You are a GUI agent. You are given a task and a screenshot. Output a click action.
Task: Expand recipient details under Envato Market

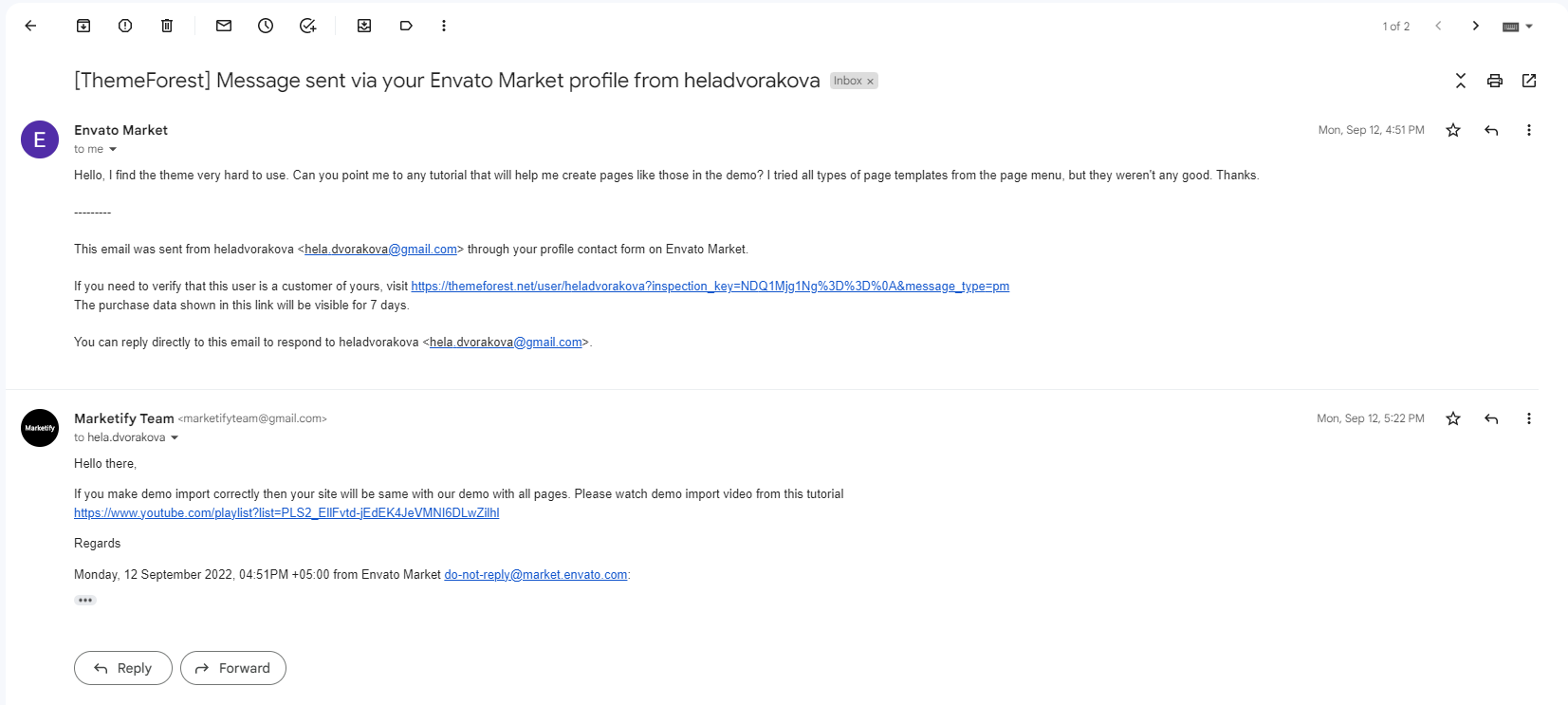(113, 150)
